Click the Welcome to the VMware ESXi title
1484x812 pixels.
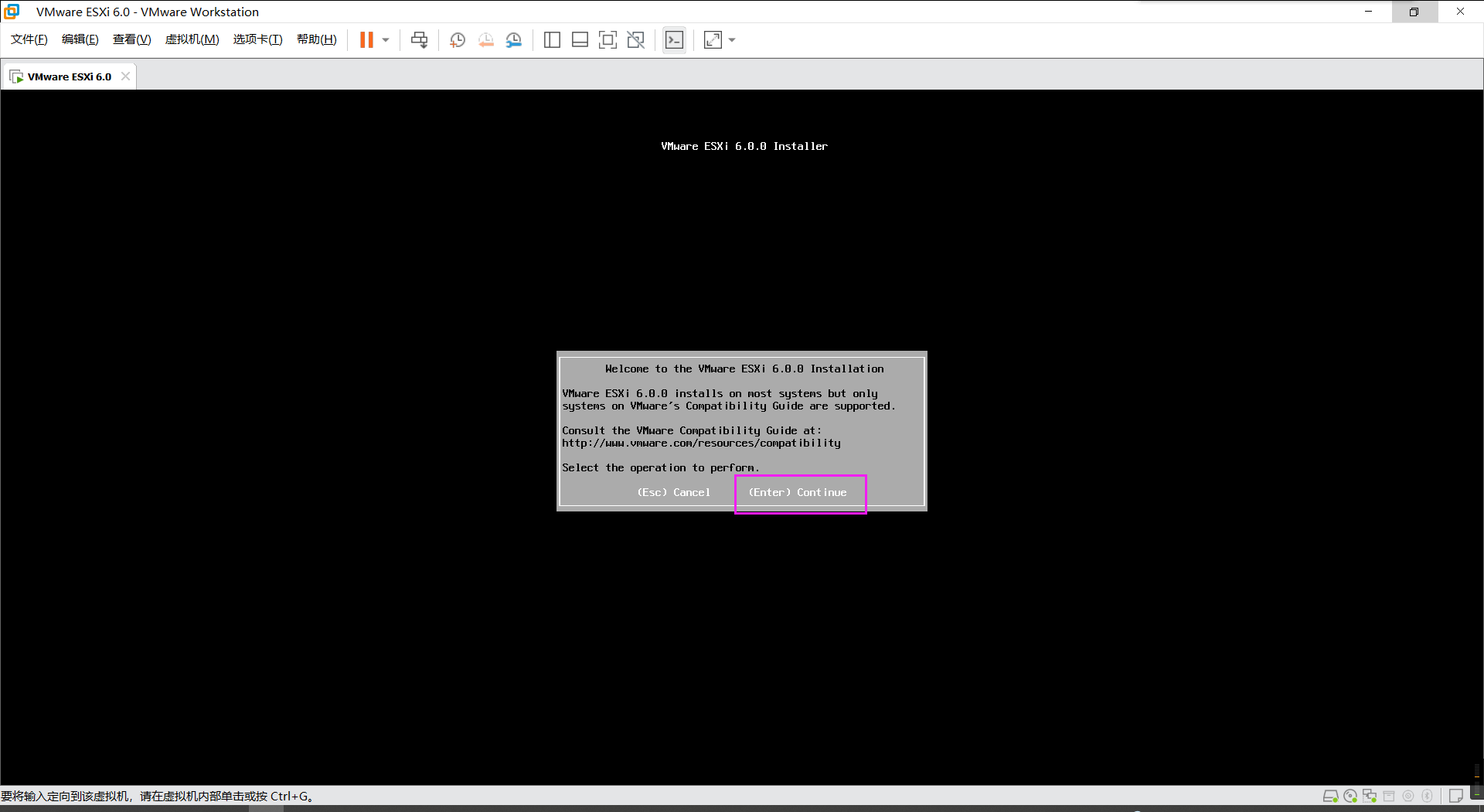tap(744, 369)
